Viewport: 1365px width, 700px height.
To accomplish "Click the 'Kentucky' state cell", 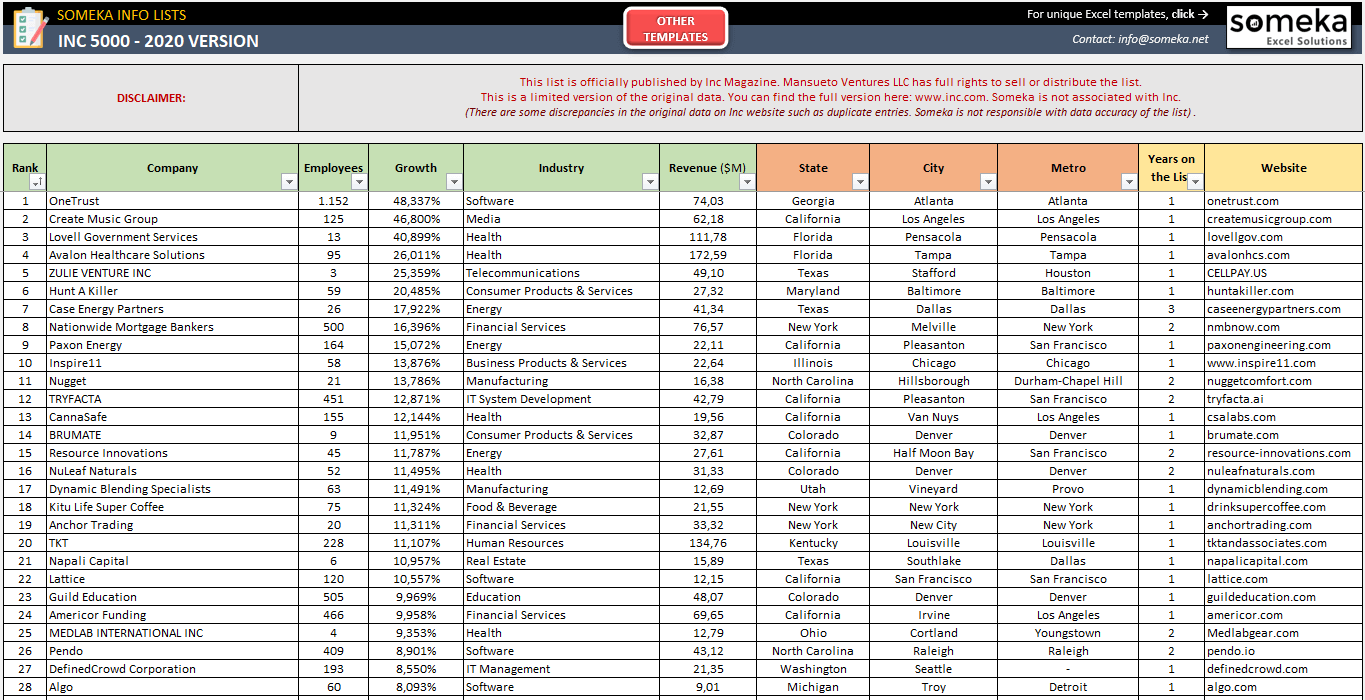I will pos(813,543).
